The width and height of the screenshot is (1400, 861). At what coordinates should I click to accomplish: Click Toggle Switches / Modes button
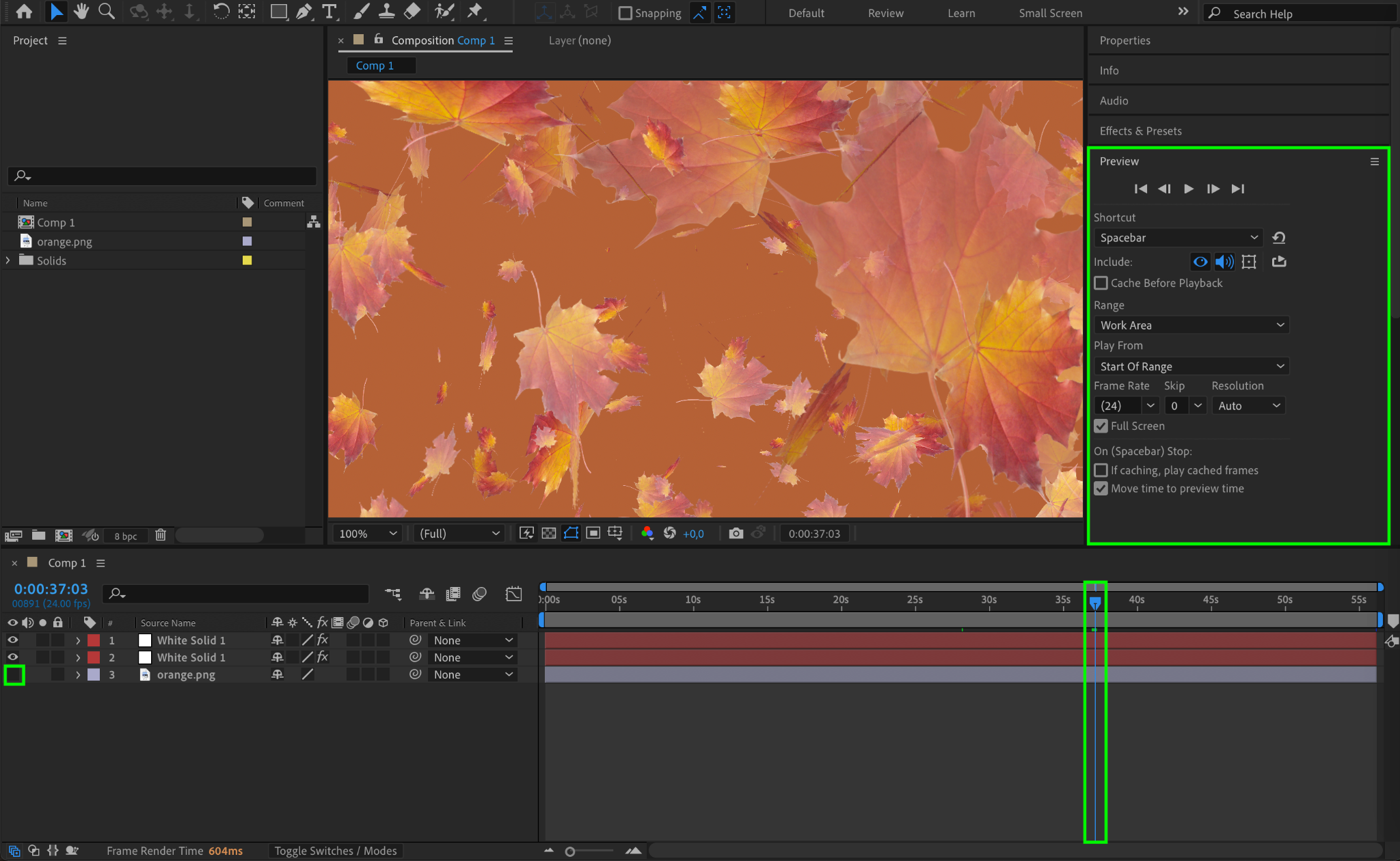click(x=335, y=851)
